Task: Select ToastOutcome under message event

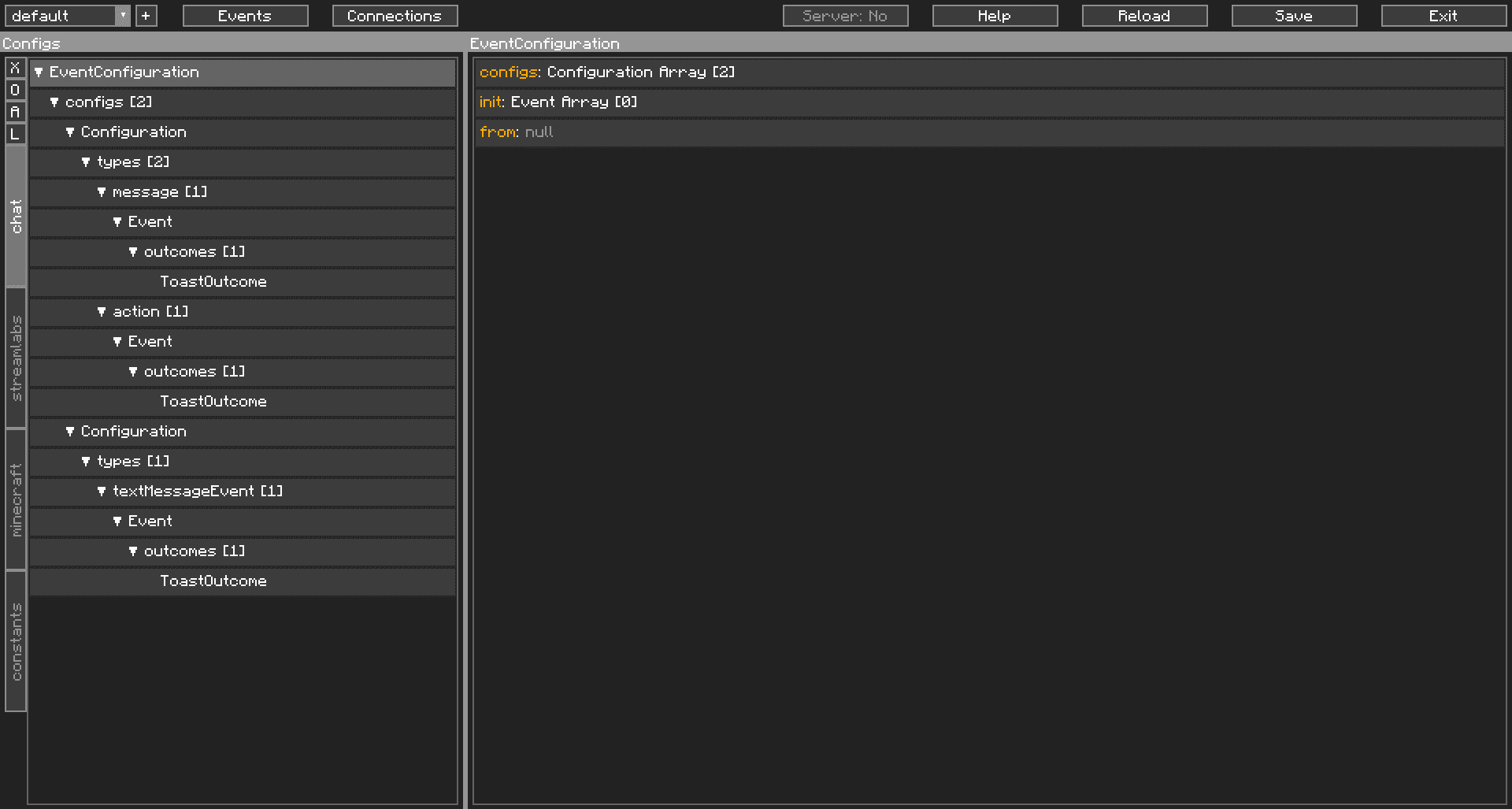Action: coord(243,282)
